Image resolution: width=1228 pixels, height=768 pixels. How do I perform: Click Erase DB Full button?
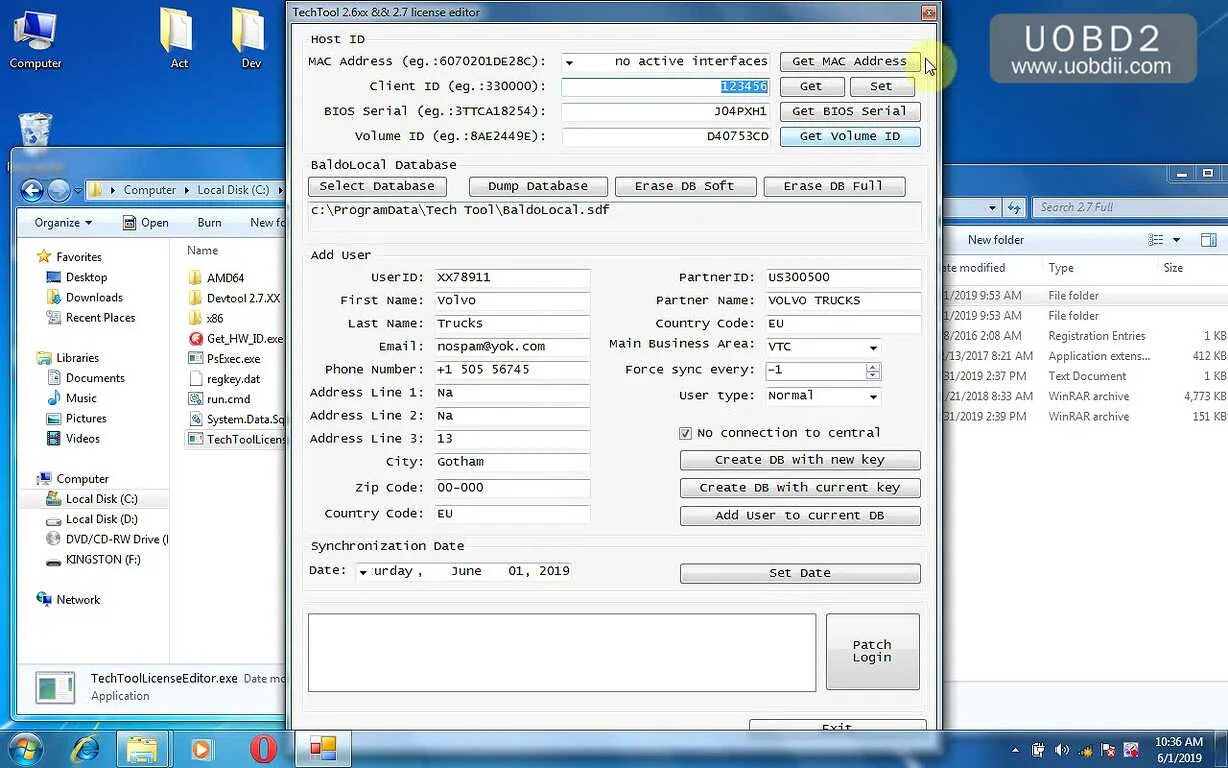tap(834, 186)
